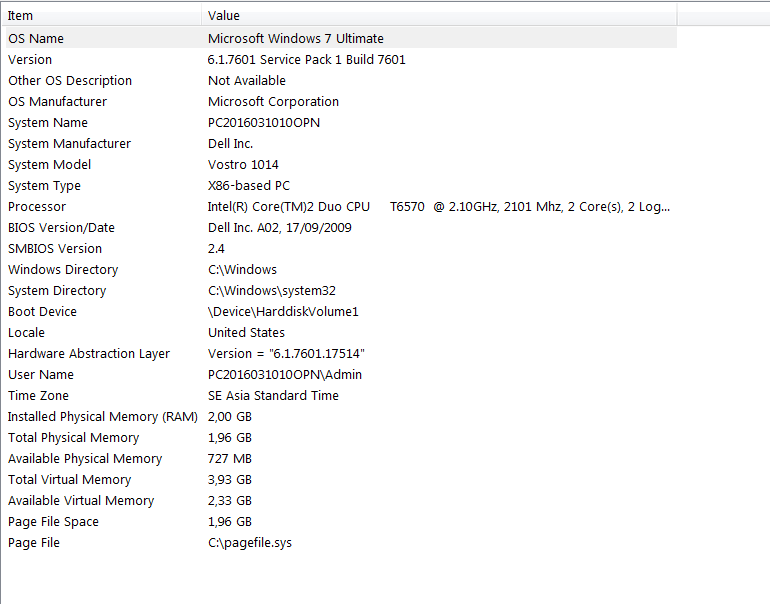Select the Other OS Description row
The height and width of the screenshot is (604, 770).
[x=341, y=81]
